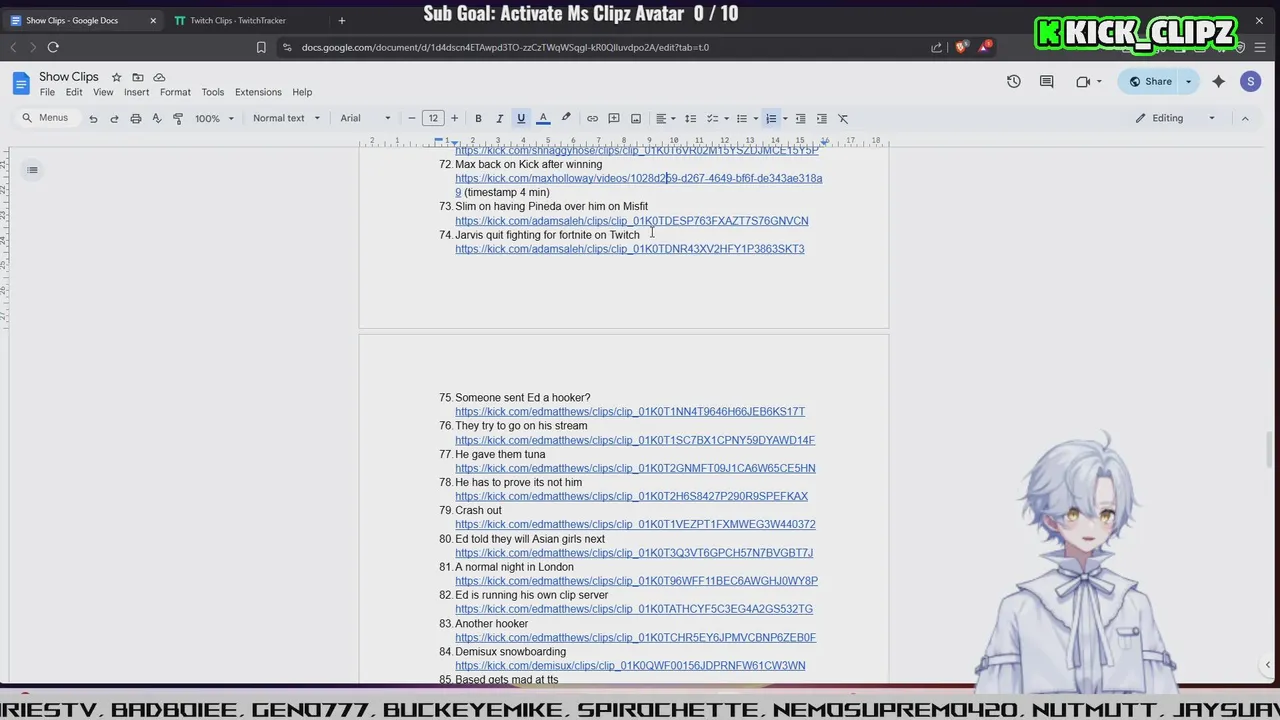This screenshot has width=1280, height=720.
Task: Open the 100% zoom dropdown
Action: pos(214,118)
